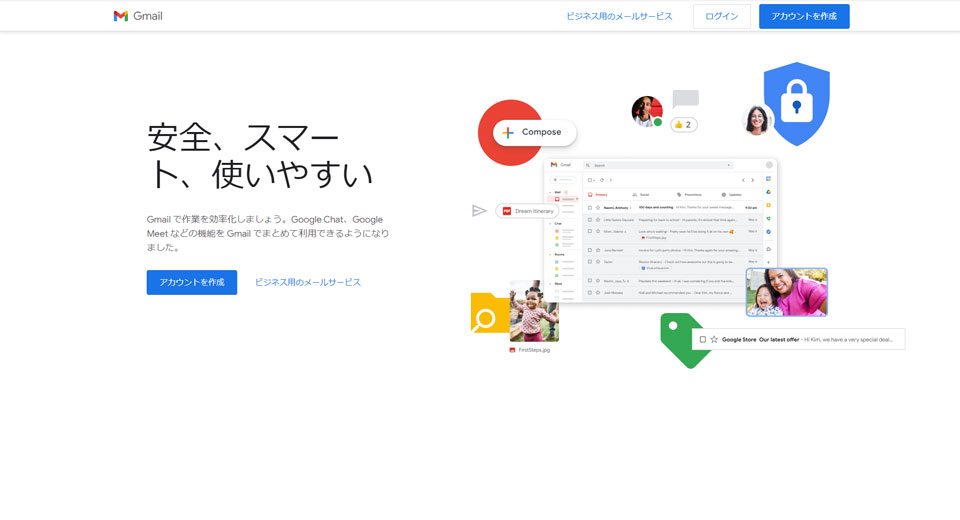Select the Primary tab in the mock inbox
The height and width of the screenshot is (520, 960).
pos(598,195)
